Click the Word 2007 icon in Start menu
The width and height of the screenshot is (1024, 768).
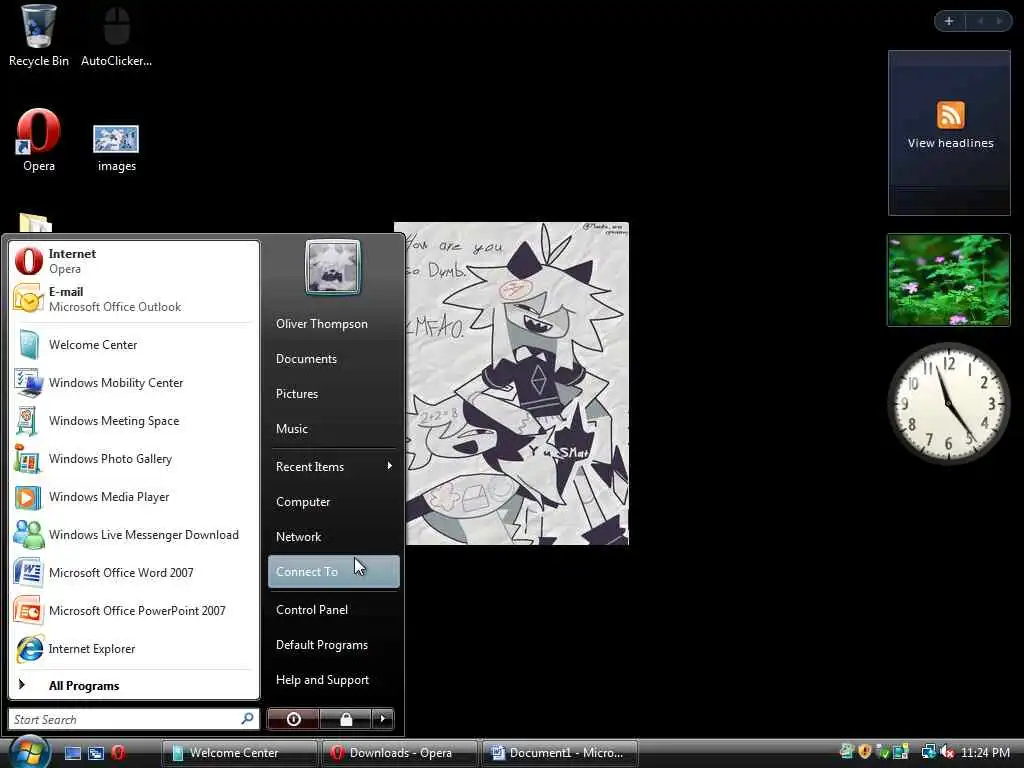[x=29, y=573]
